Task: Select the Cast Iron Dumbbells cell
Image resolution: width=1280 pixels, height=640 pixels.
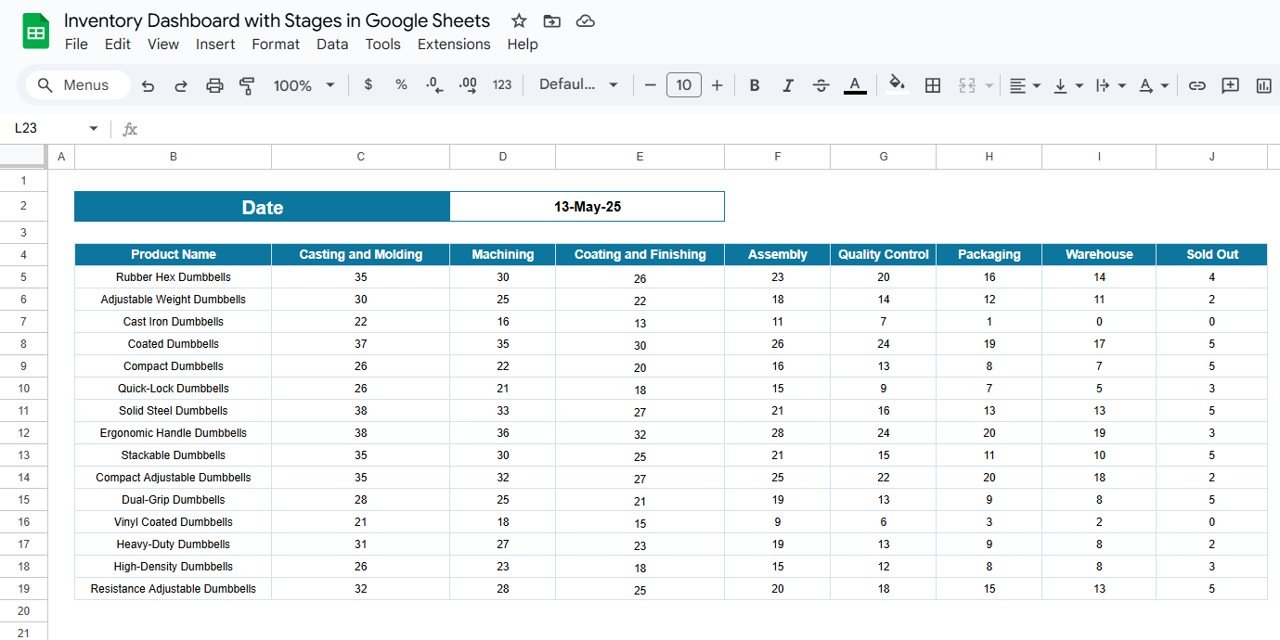Action: coord(173,322)
